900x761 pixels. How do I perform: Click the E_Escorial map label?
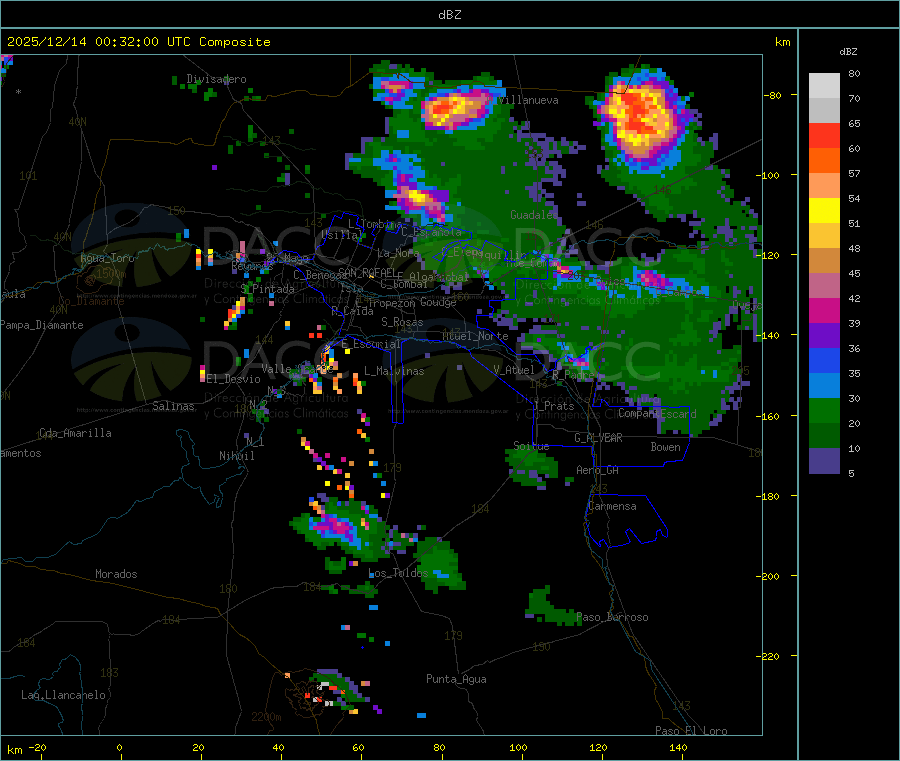click(371, 344)
